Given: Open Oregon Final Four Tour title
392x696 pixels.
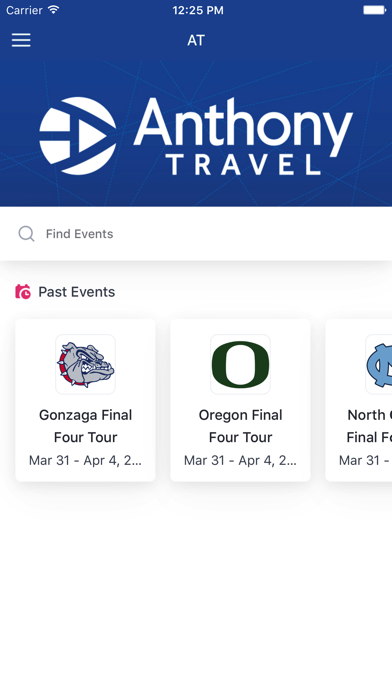Looking at the screenshot, I should point(240,426).
